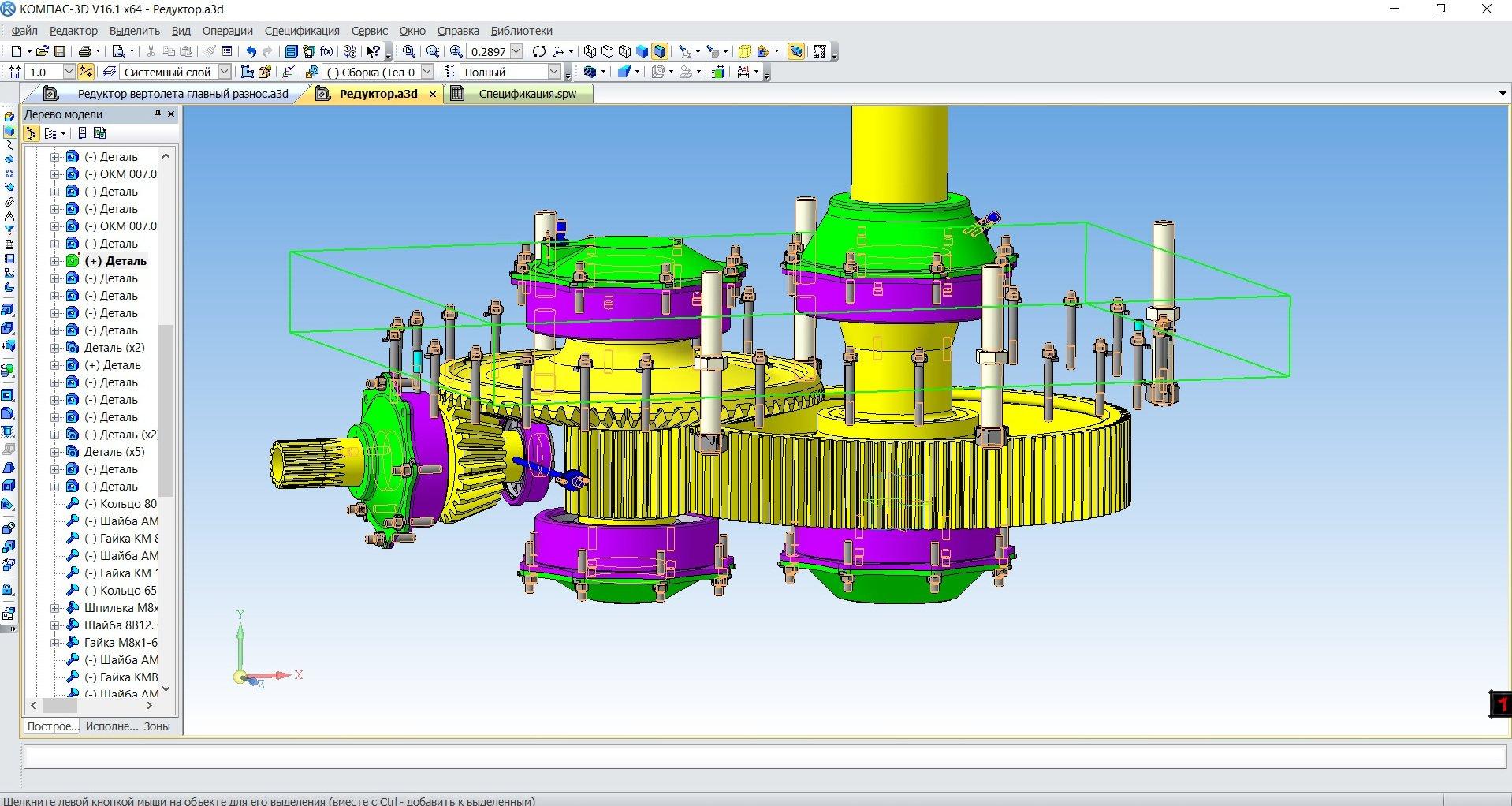This screenshot has width=1512, height=806.
Task: Toggle shaded-with-edges display mode
Action: click(x=660, y=51)
